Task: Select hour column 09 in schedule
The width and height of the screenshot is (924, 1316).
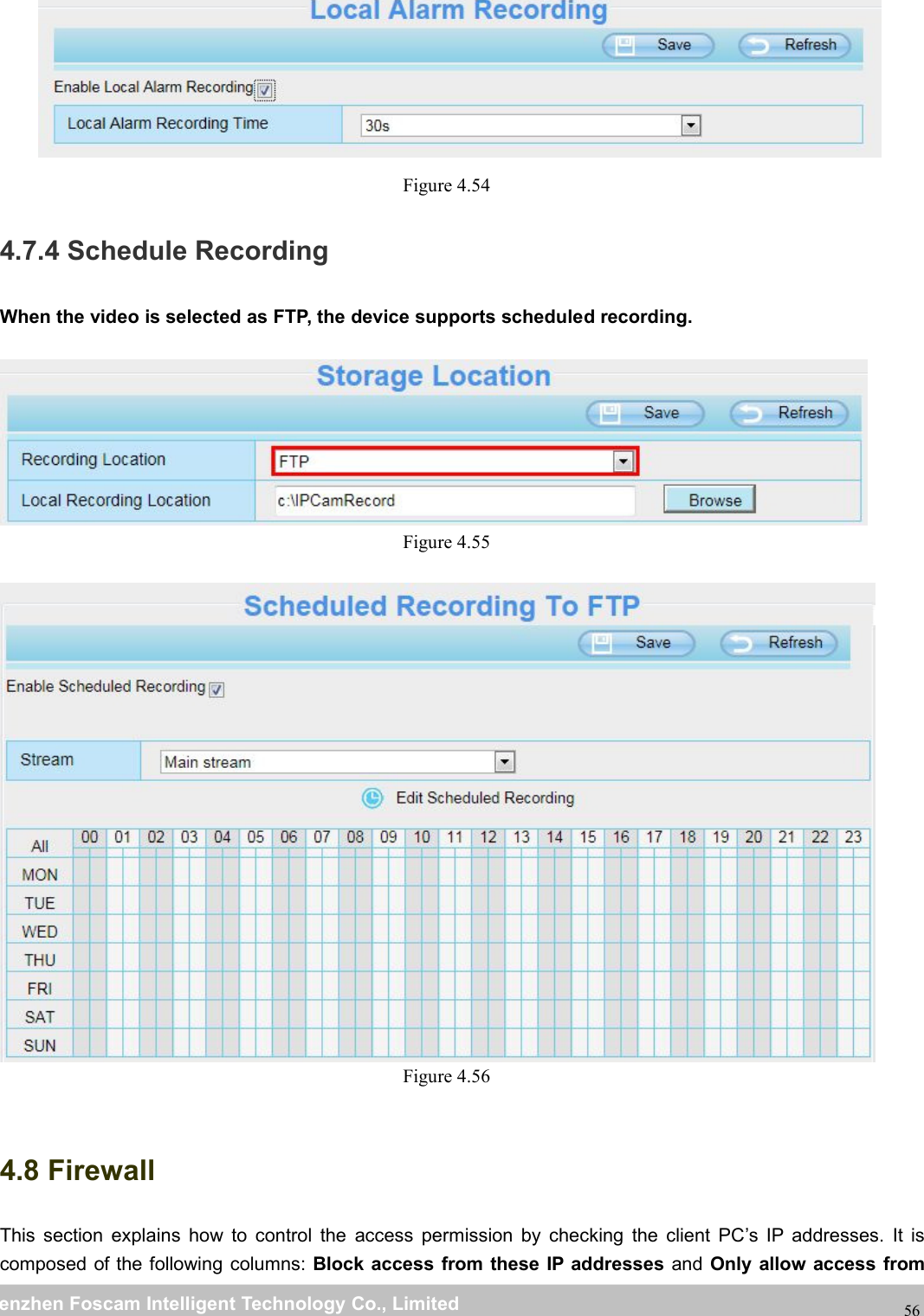Action: tap(389, 837)
